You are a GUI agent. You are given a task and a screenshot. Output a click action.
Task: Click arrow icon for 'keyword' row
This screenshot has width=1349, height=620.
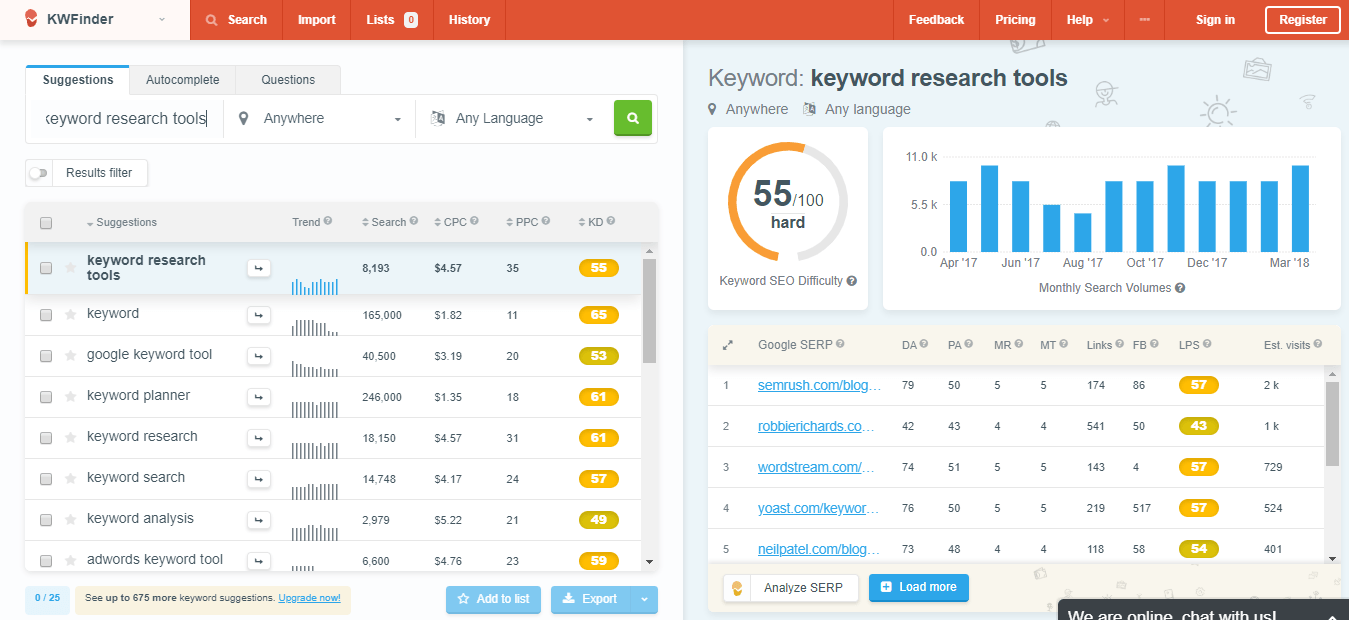pyautogui.click(x=259, y=315)
